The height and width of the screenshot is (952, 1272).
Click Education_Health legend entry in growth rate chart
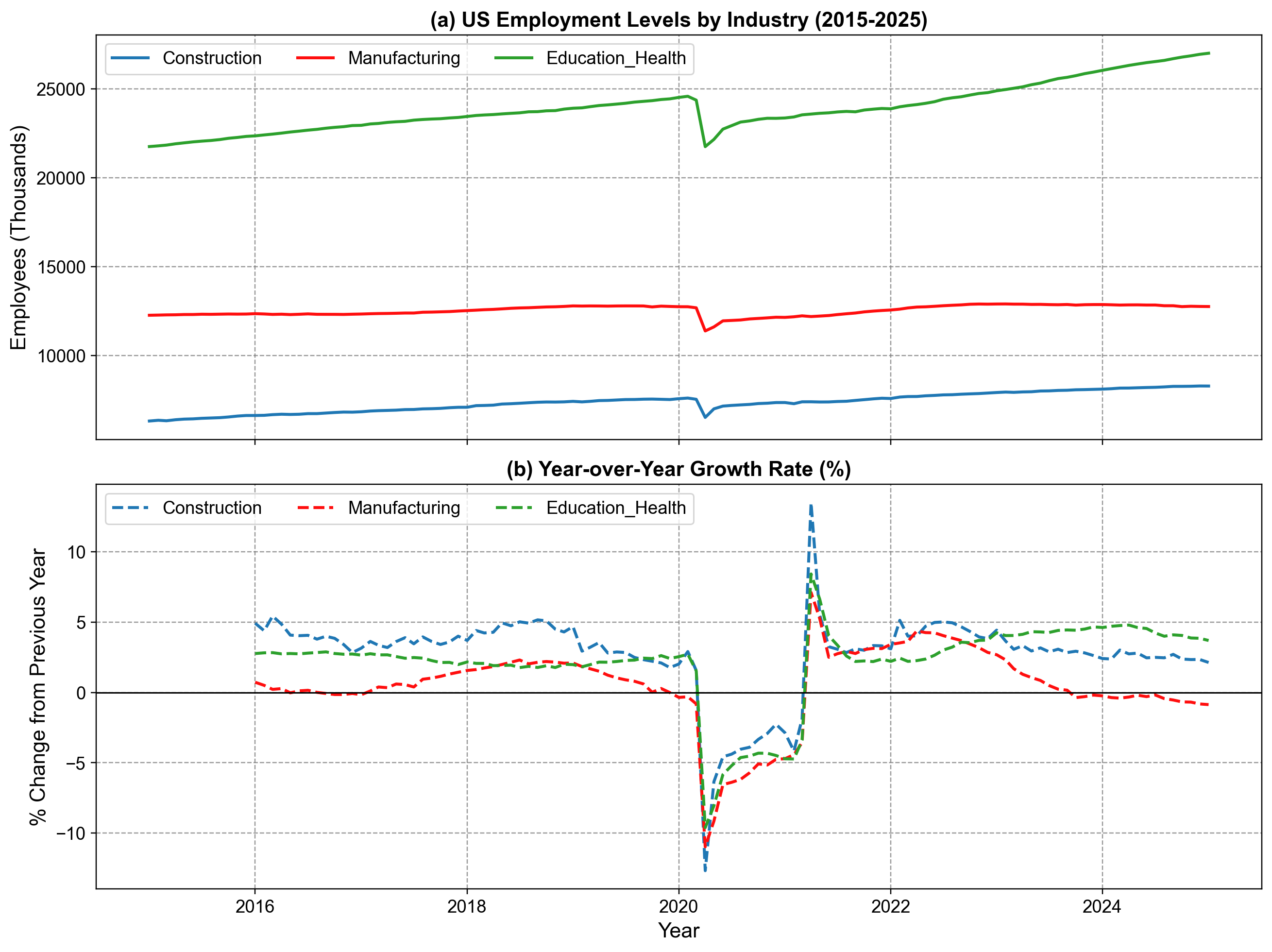coord(616,508)
